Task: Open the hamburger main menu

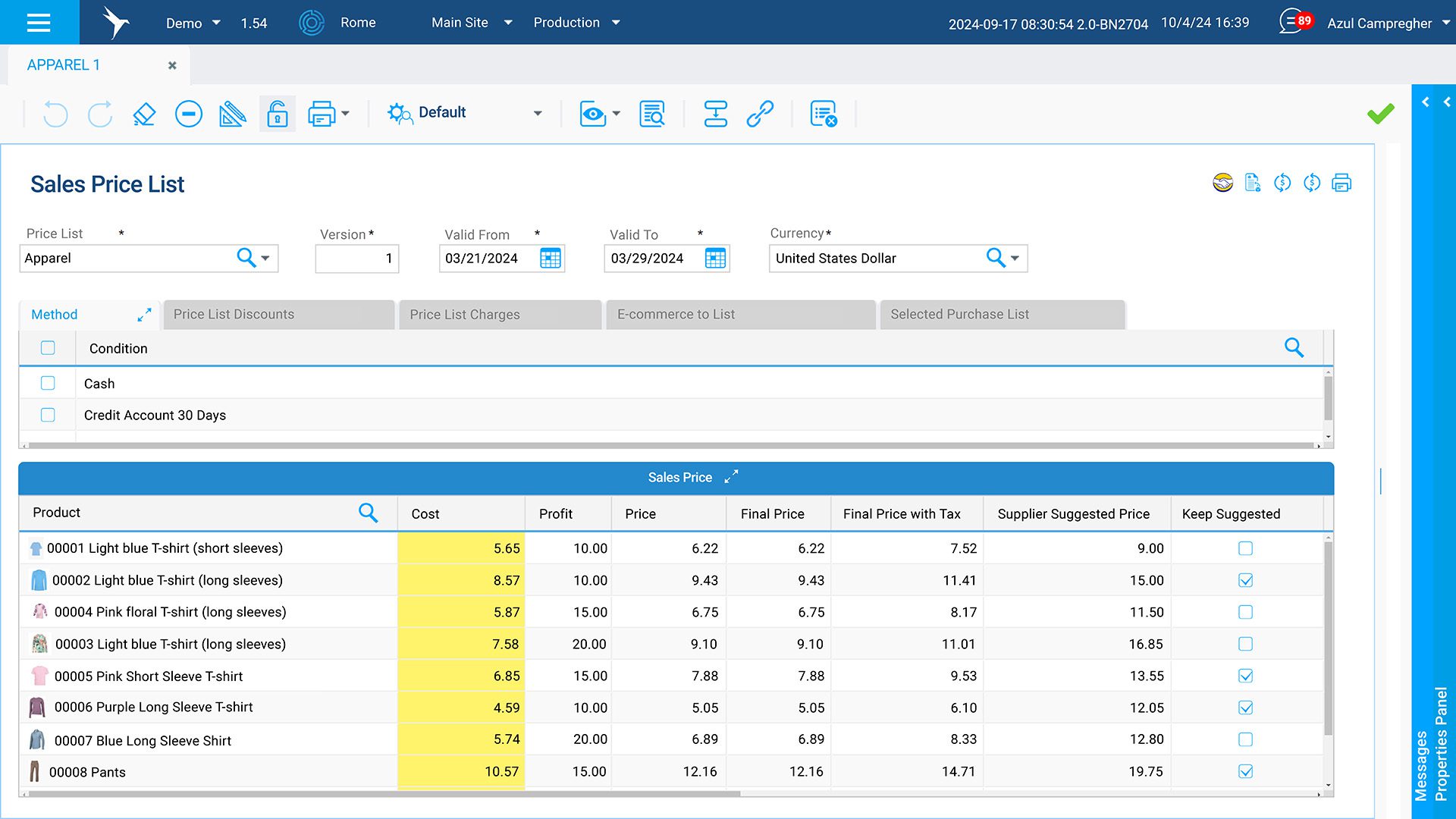Action: pyautogui.click(x=39, y=22)
